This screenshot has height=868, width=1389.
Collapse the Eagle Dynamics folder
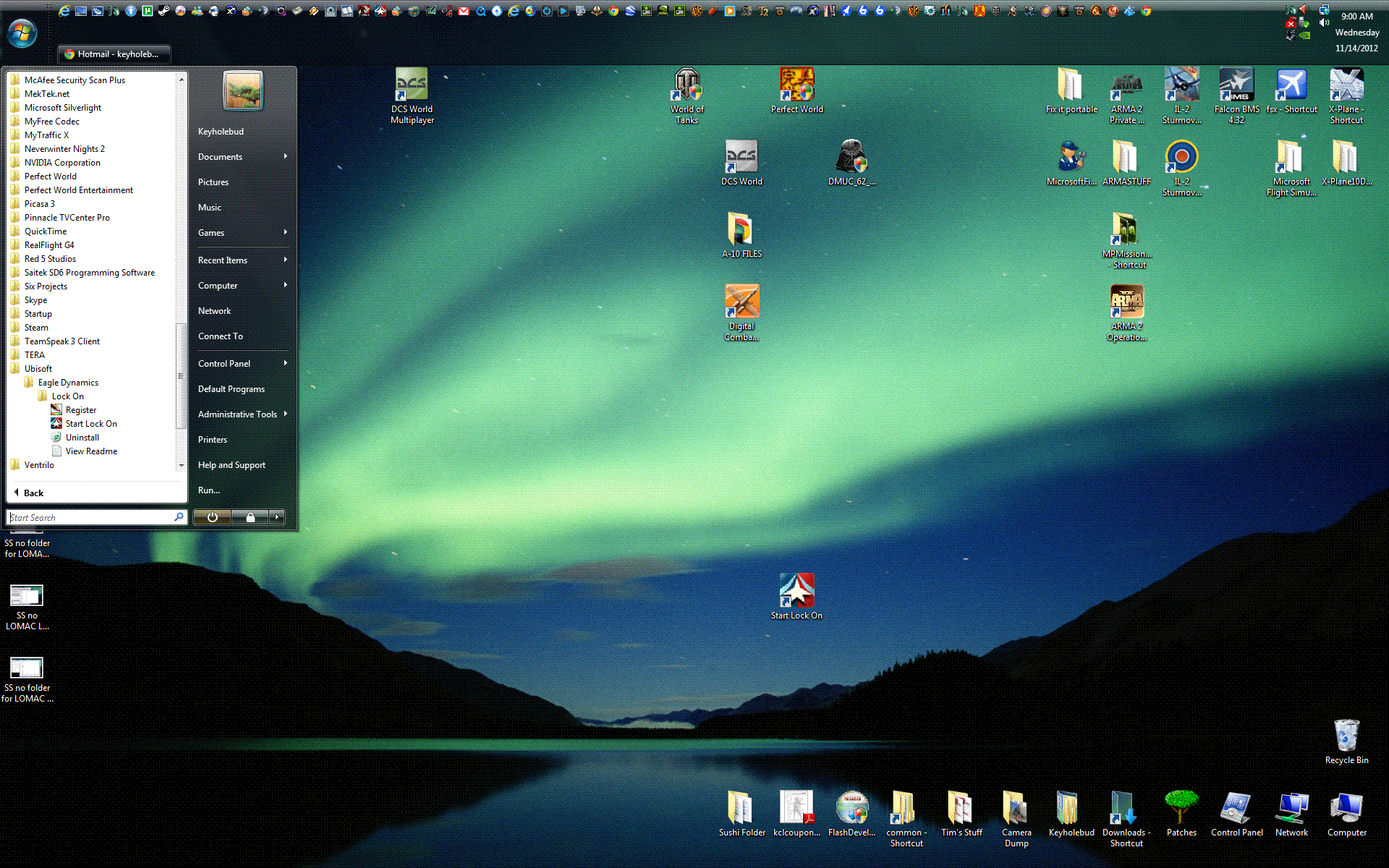[x=68, y=383]
